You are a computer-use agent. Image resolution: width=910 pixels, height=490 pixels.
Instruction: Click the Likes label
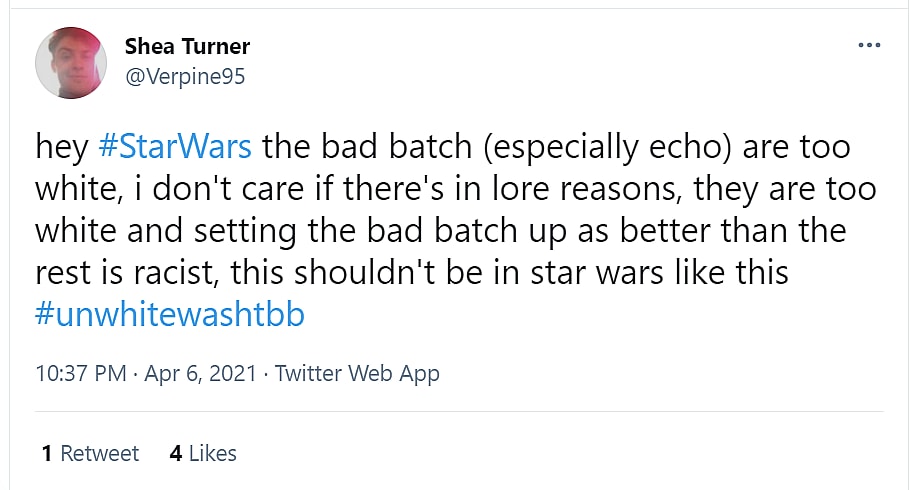pos(212,453)
